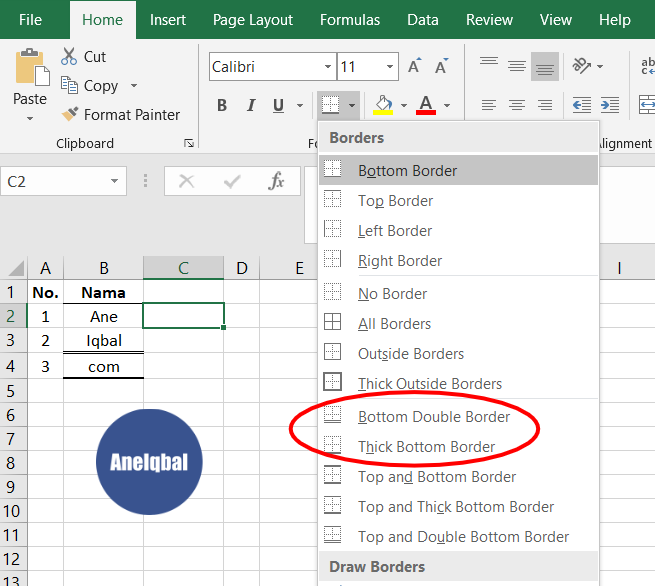This screenshot has width=655, height=586.
Task: Center text horizontally
Action: coord(517,104)
